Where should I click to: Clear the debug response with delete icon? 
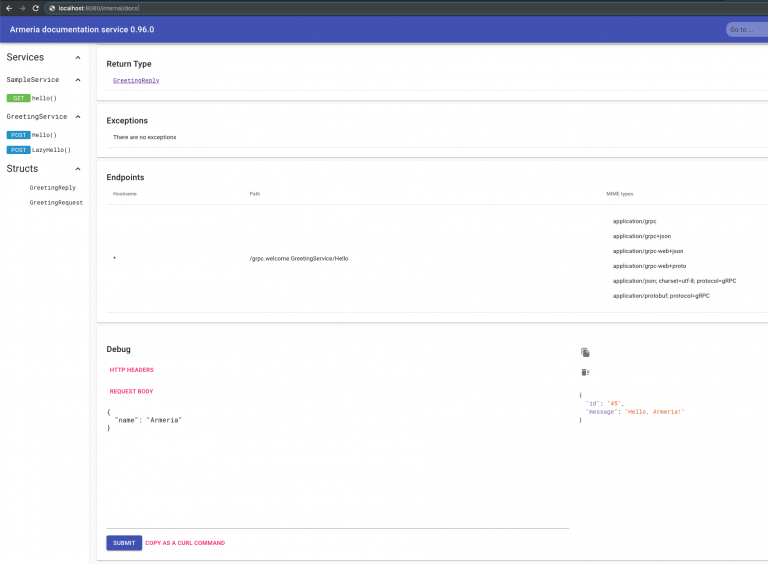pos(585,372)
